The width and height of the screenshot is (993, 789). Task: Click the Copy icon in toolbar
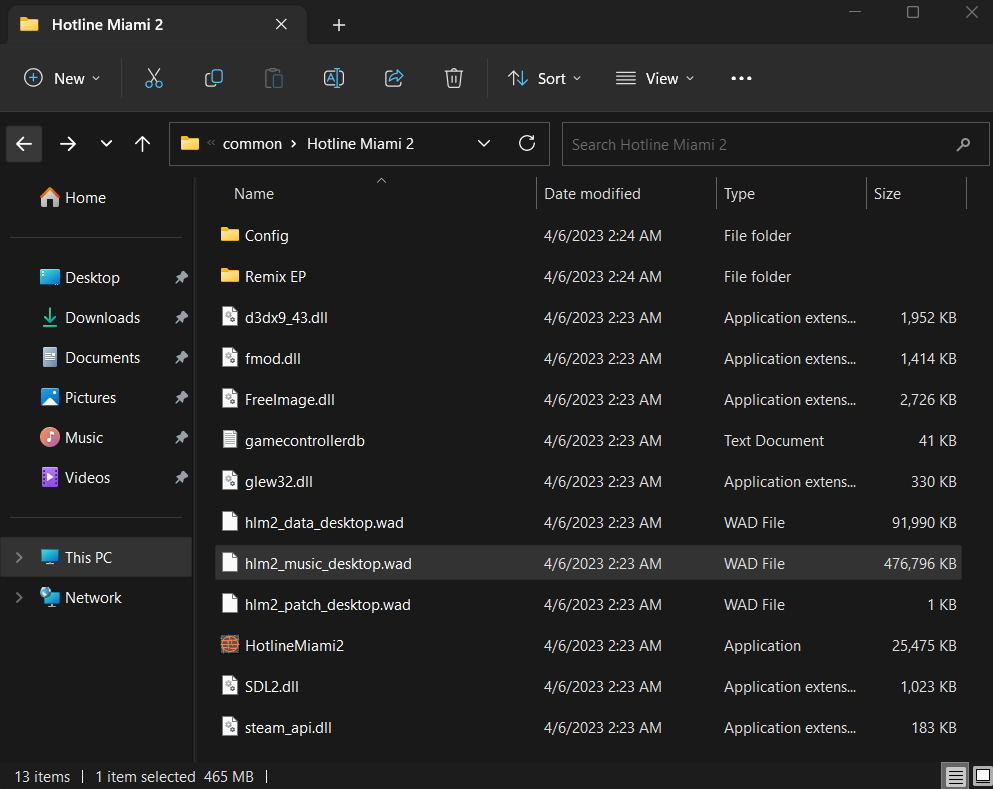tap(213, 78)
